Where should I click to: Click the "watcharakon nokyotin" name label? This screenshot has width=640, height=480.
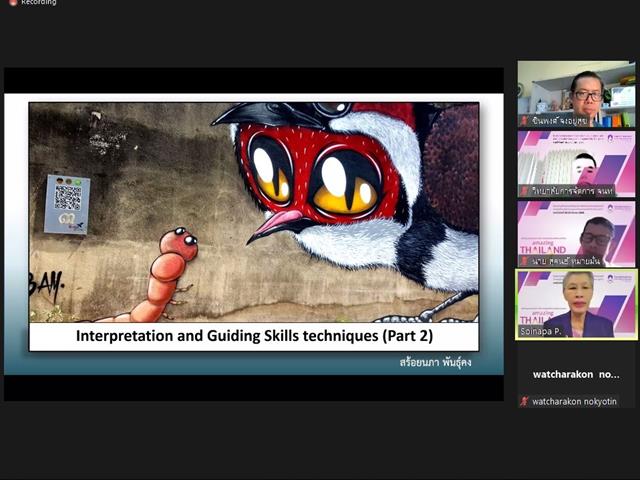(574, 402)
